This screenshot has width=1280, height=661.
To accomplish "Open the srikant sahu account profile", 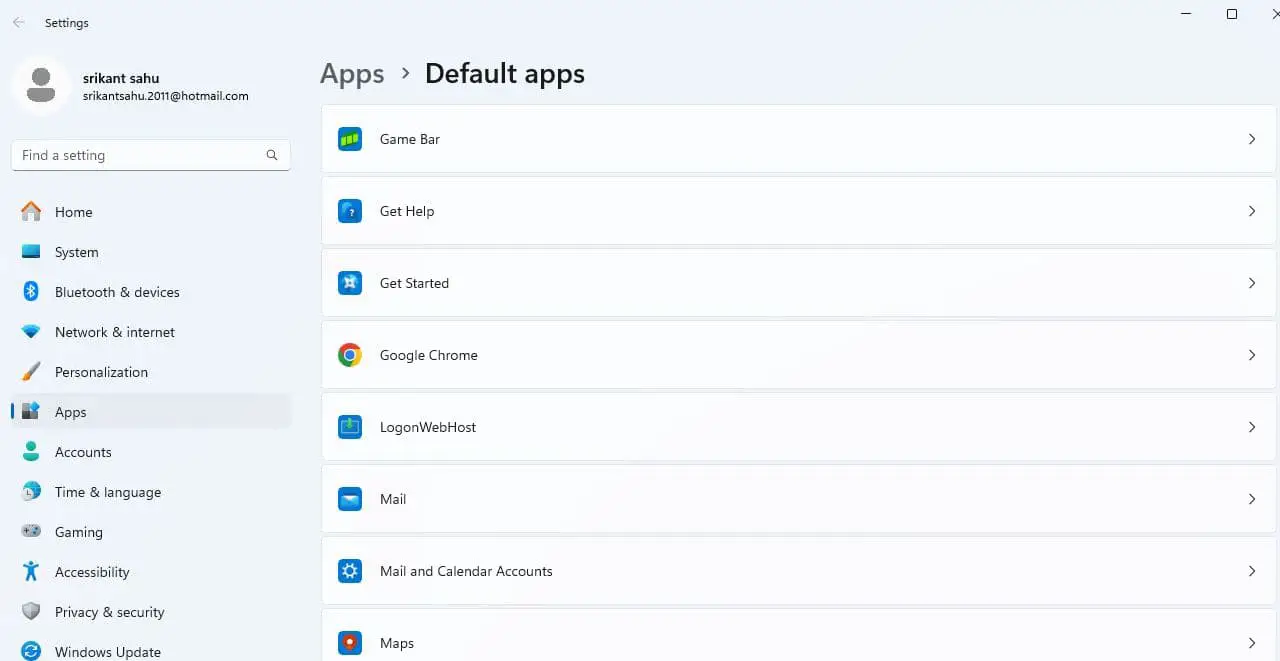I will (x=130, y=86).
